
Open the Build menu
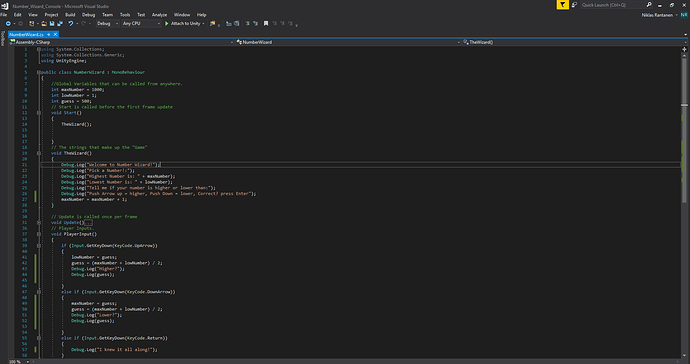click(70, 15)
